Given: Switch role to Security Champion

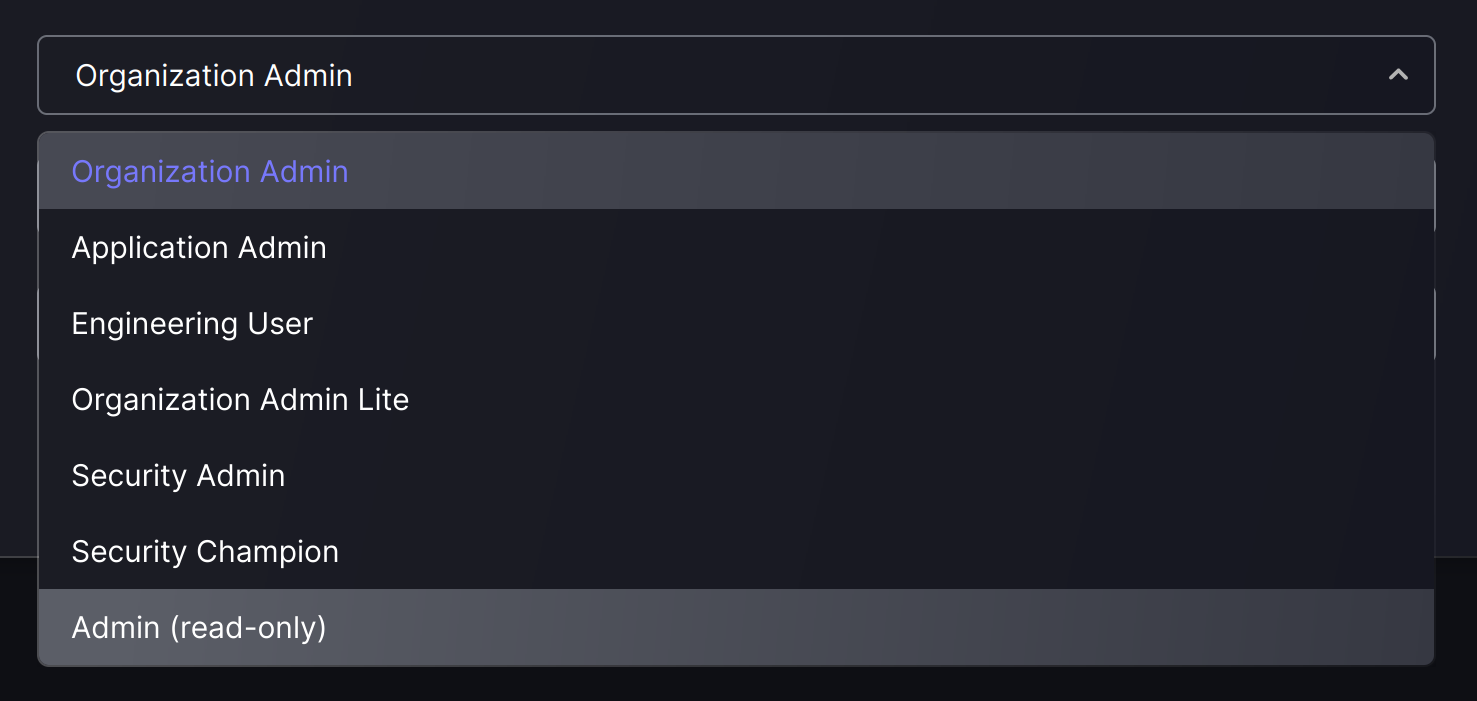Looking at the screenshot, I should tap(736, 551).
